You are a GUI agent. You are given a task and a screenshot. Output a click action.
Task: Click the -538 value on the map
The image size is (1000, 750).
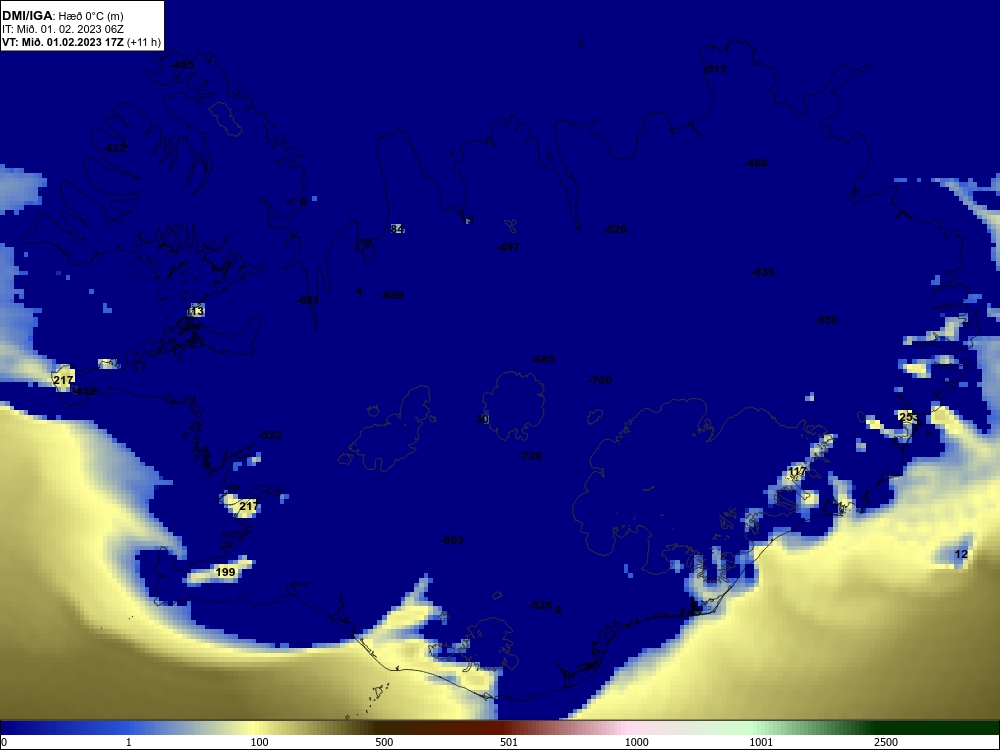[540, 605]
